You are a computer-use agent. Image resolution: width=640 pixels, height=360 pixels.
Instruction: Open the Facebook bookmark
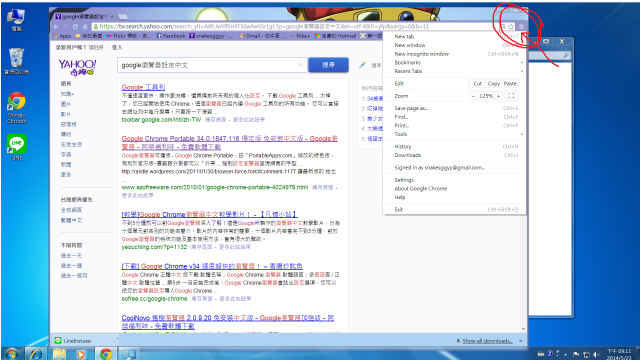point(171,36)
